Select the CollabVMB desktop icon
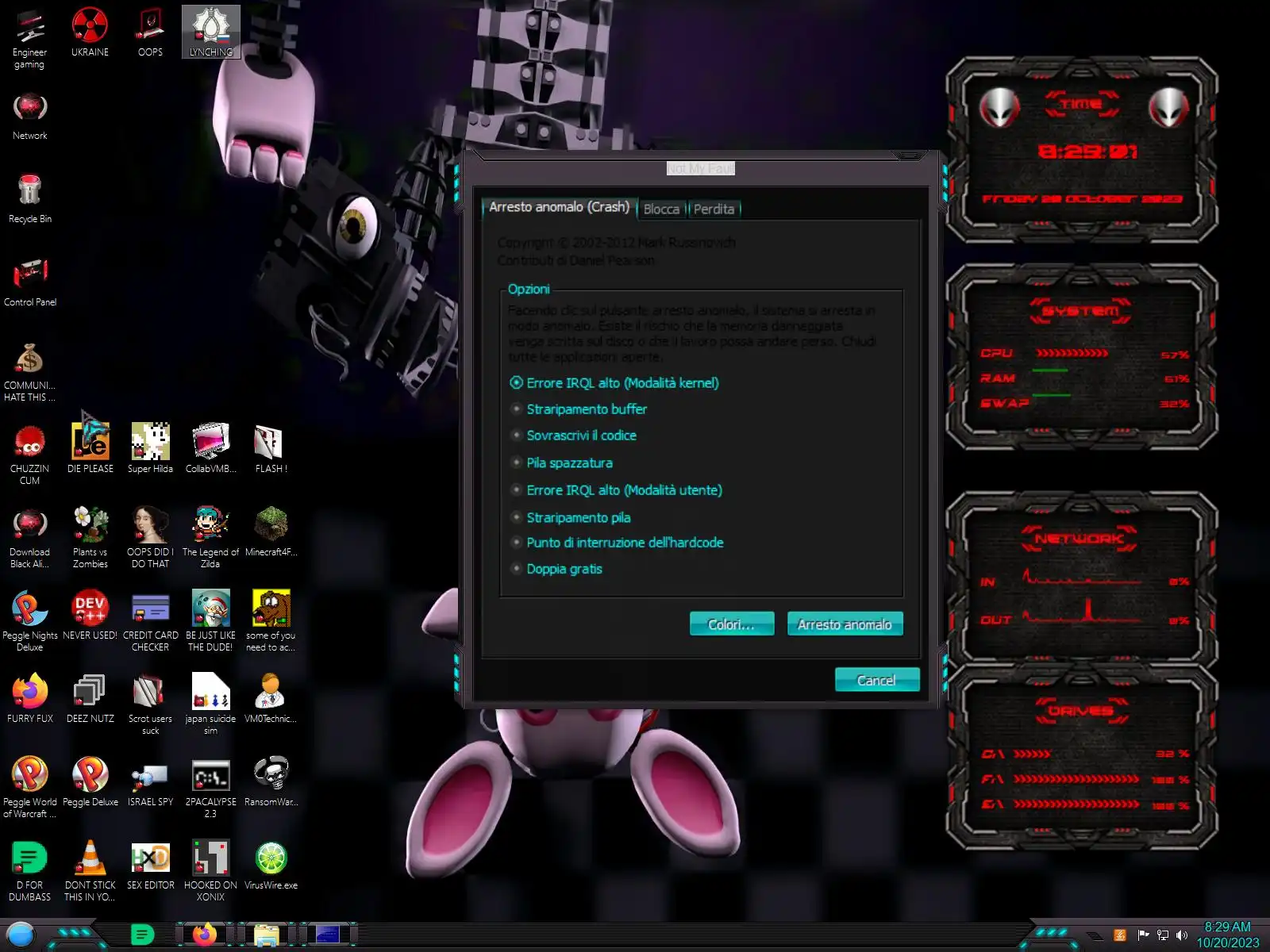 (210, 448)
